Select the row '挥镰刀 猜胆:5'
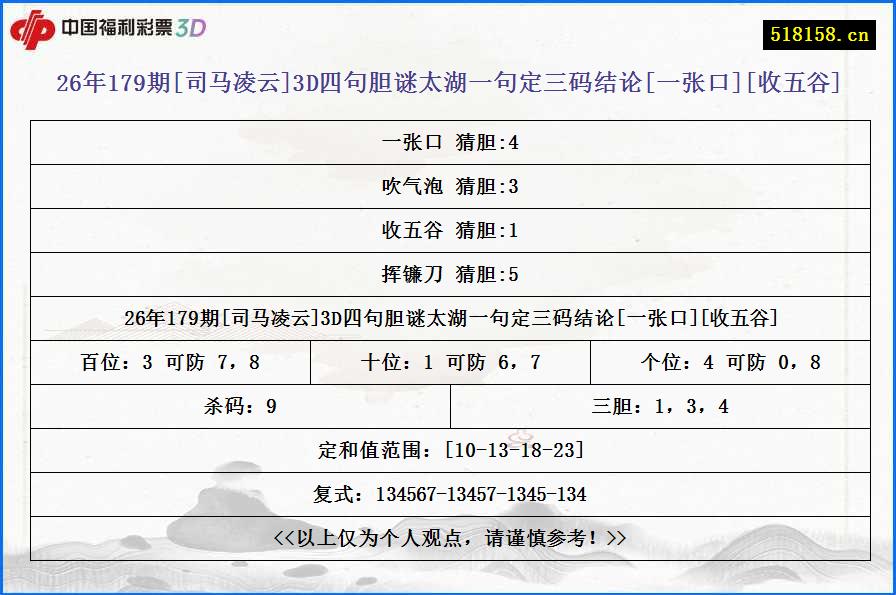This screenshot has height=595, width=896. (x=450, y=274)
